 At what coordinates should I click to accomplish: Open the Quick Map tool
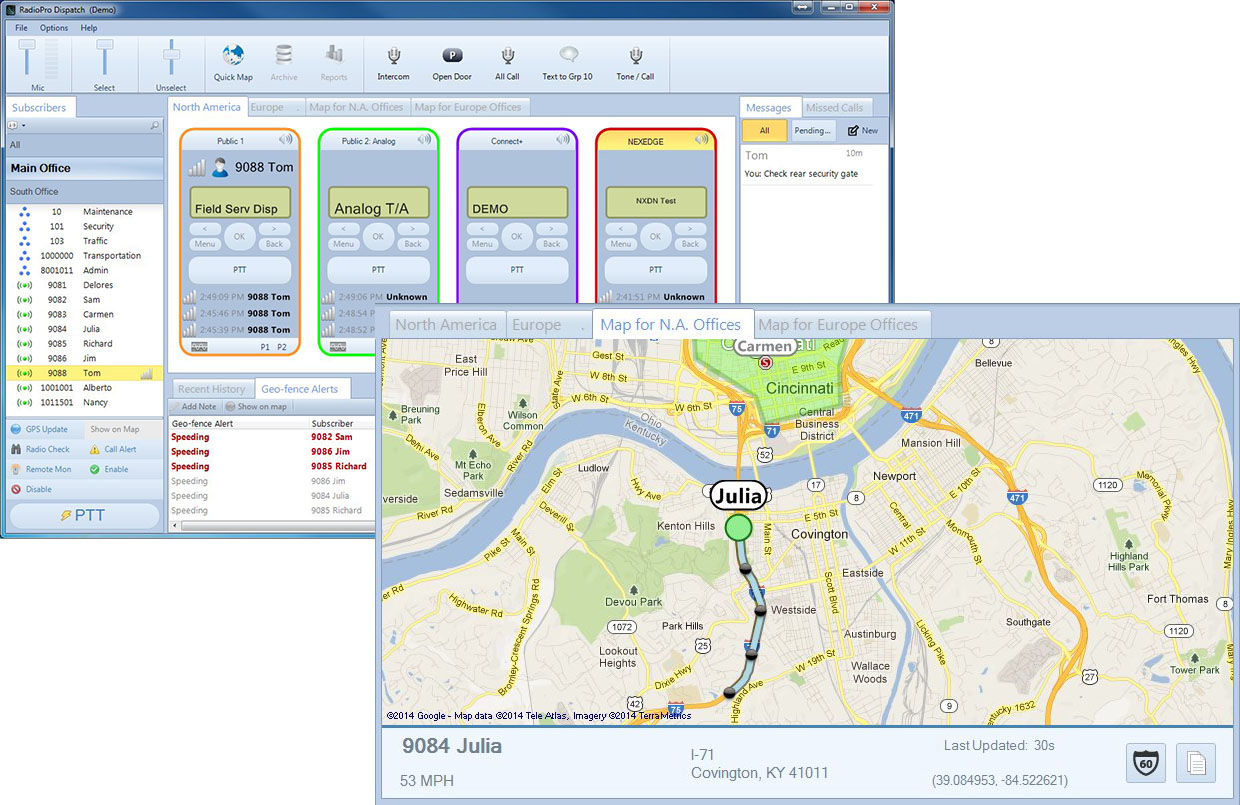(x=233, y=62)
